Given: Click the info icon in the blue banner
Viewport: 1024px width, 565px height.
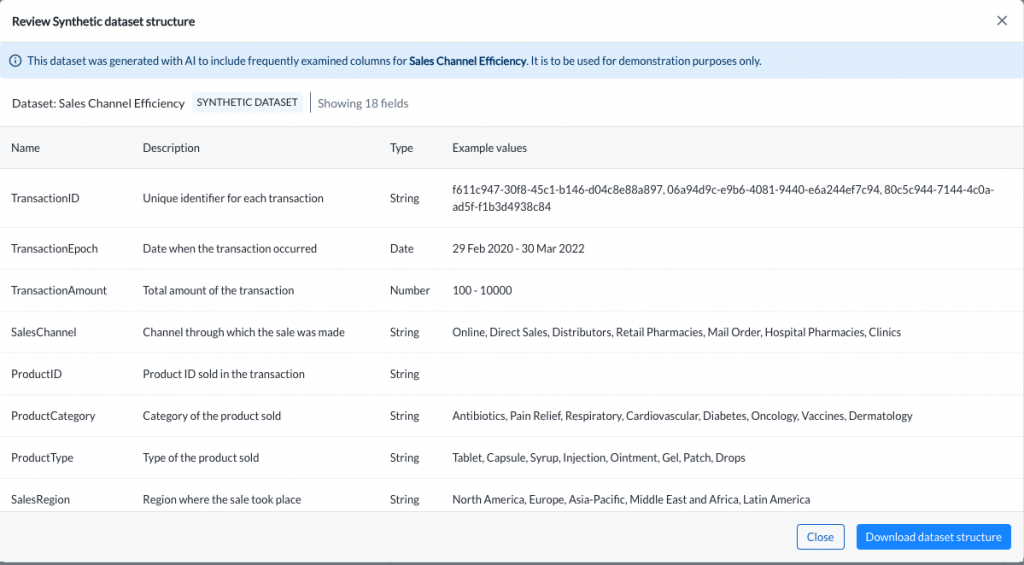Looking at the screenshot, I should click(x=15, y=61).
